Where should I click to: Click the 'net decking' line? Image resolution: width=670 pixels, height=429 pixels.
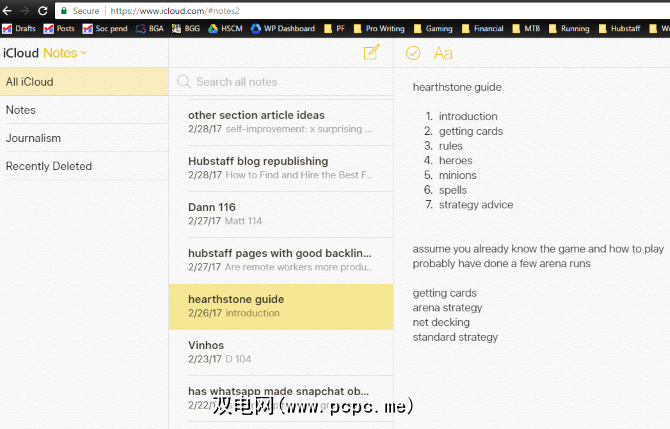441,322
